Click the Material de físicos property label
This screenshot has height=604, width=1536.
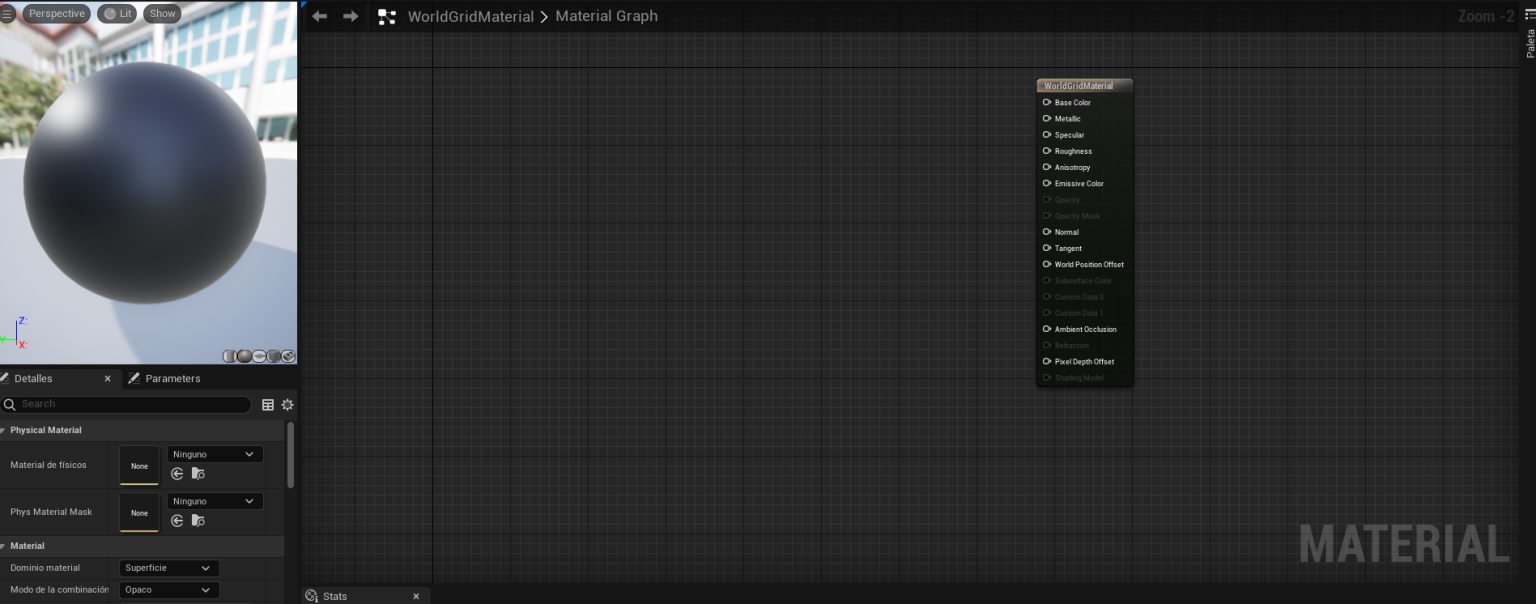[48, 465]
